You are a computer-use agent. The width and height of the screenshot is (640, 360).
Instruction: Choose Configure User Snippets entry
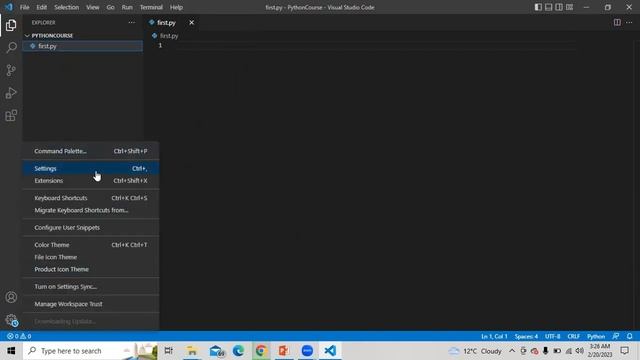coord(91,227)
